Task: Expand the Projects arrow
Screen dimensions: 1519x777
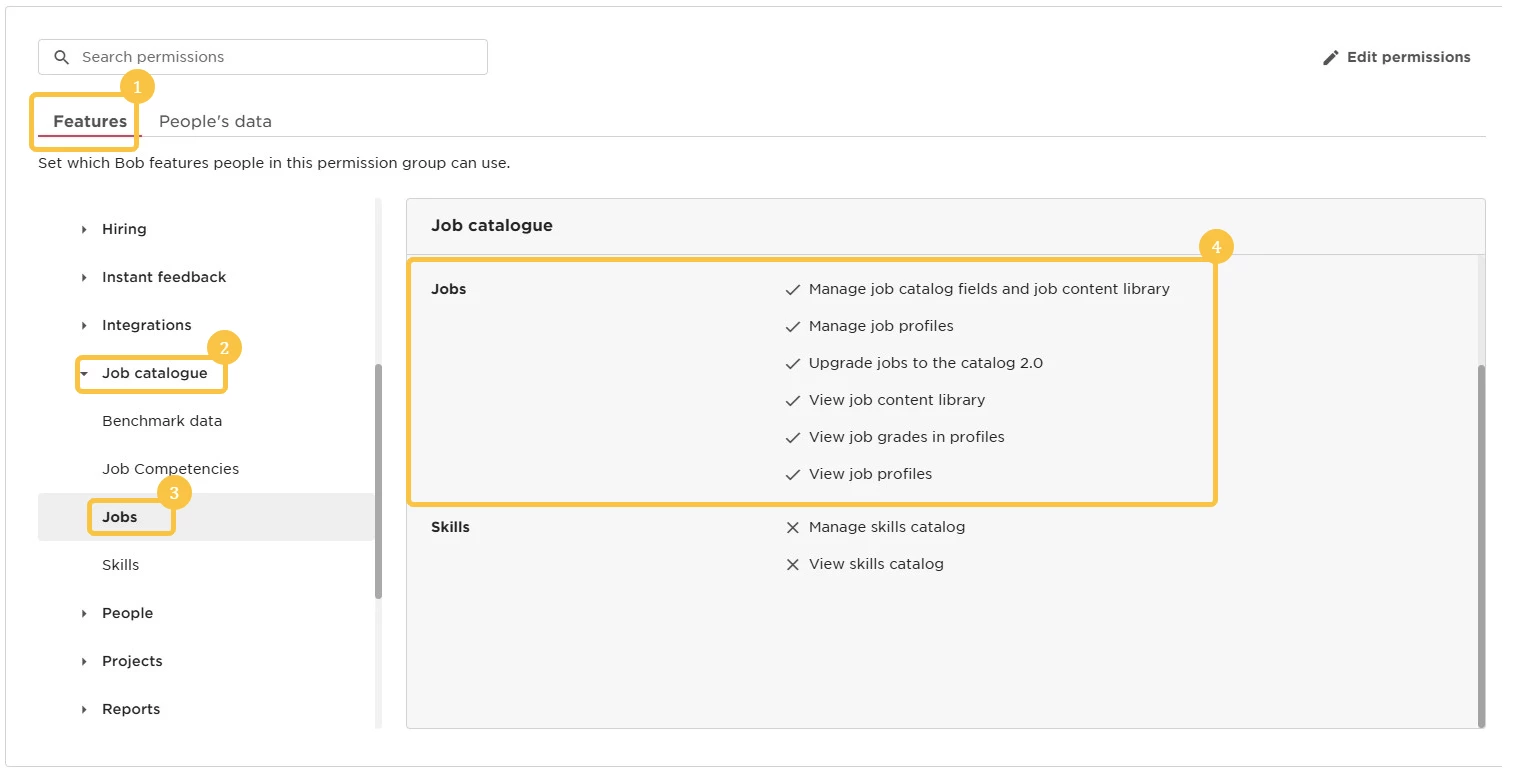Action: [x=84, y=661]
